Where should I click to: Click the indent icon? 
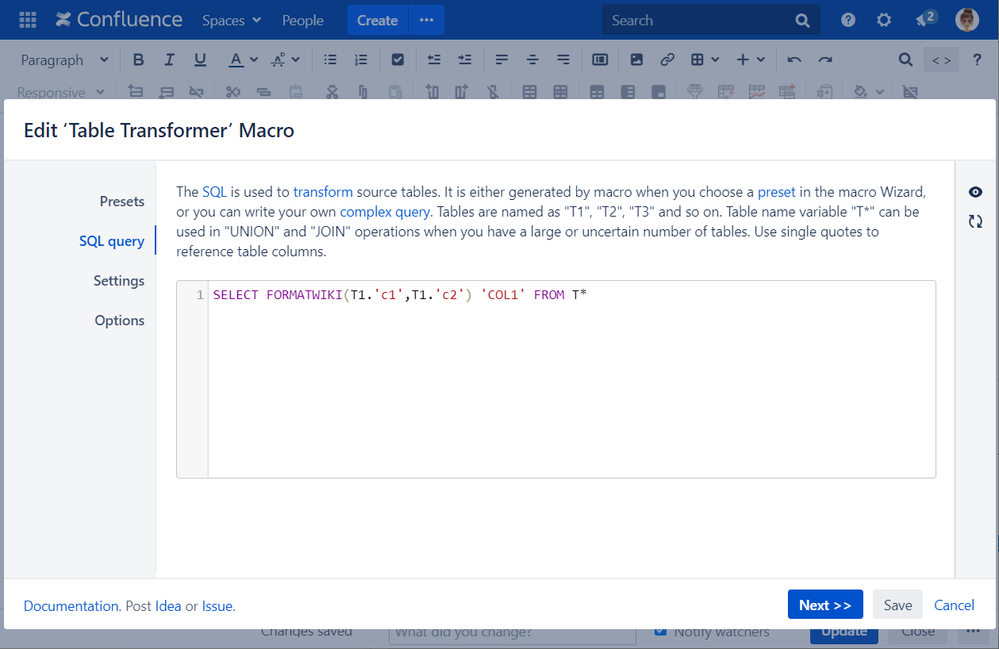pyautogui.click(x=464, y=60)
